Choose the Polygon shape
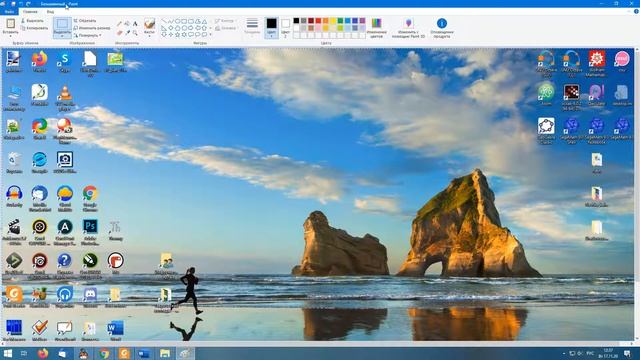The height and width of the screenshot is (360, 640). [x=198, y=21]
